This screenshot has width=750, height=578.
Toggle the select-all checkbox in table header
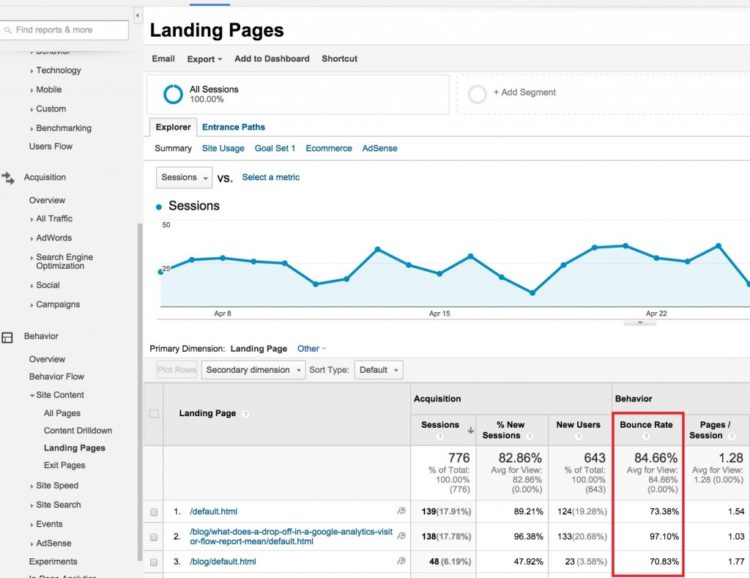click(154, 413)
